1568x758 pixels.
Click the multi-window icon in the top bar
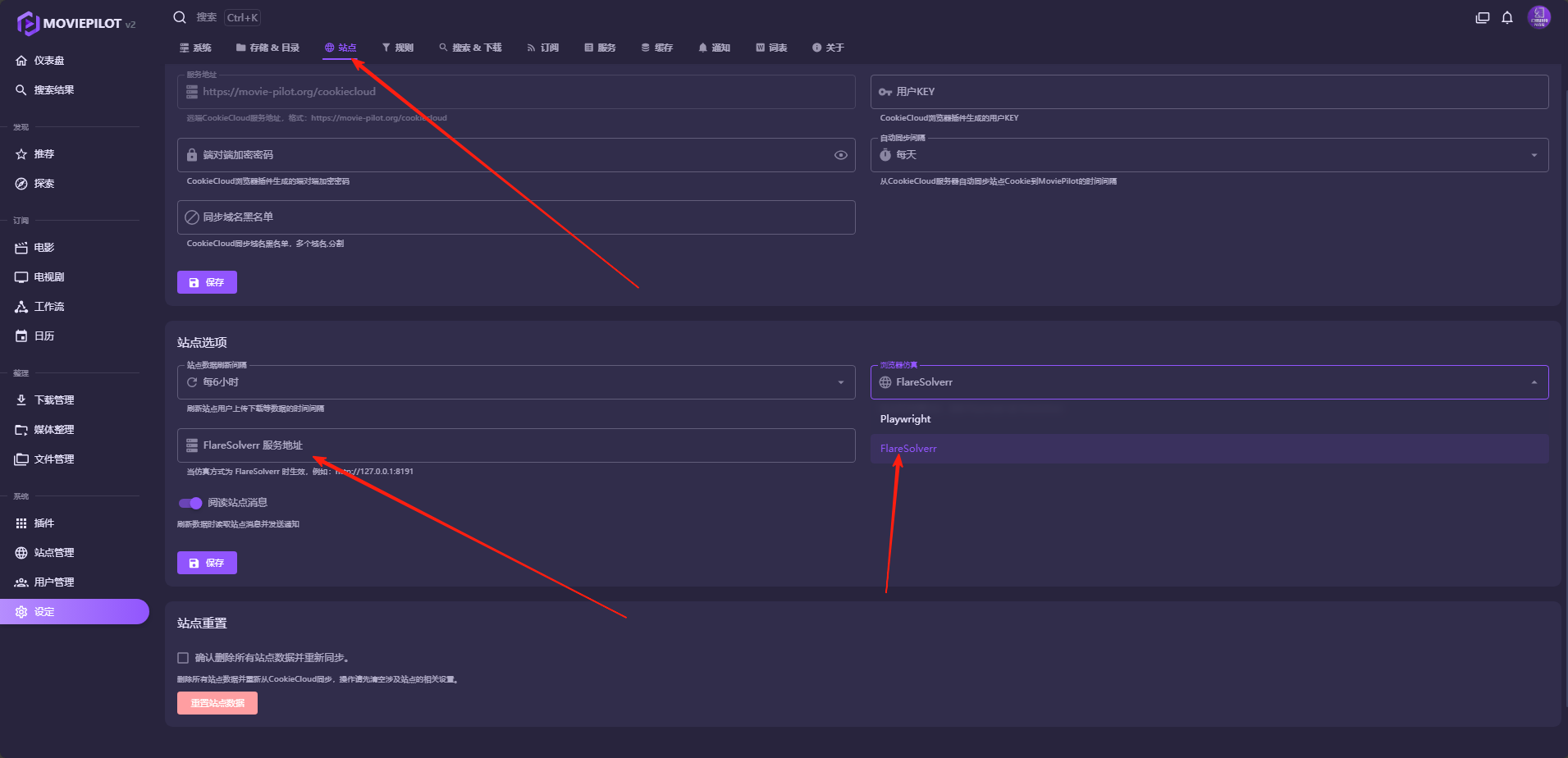pos(1483,17)
